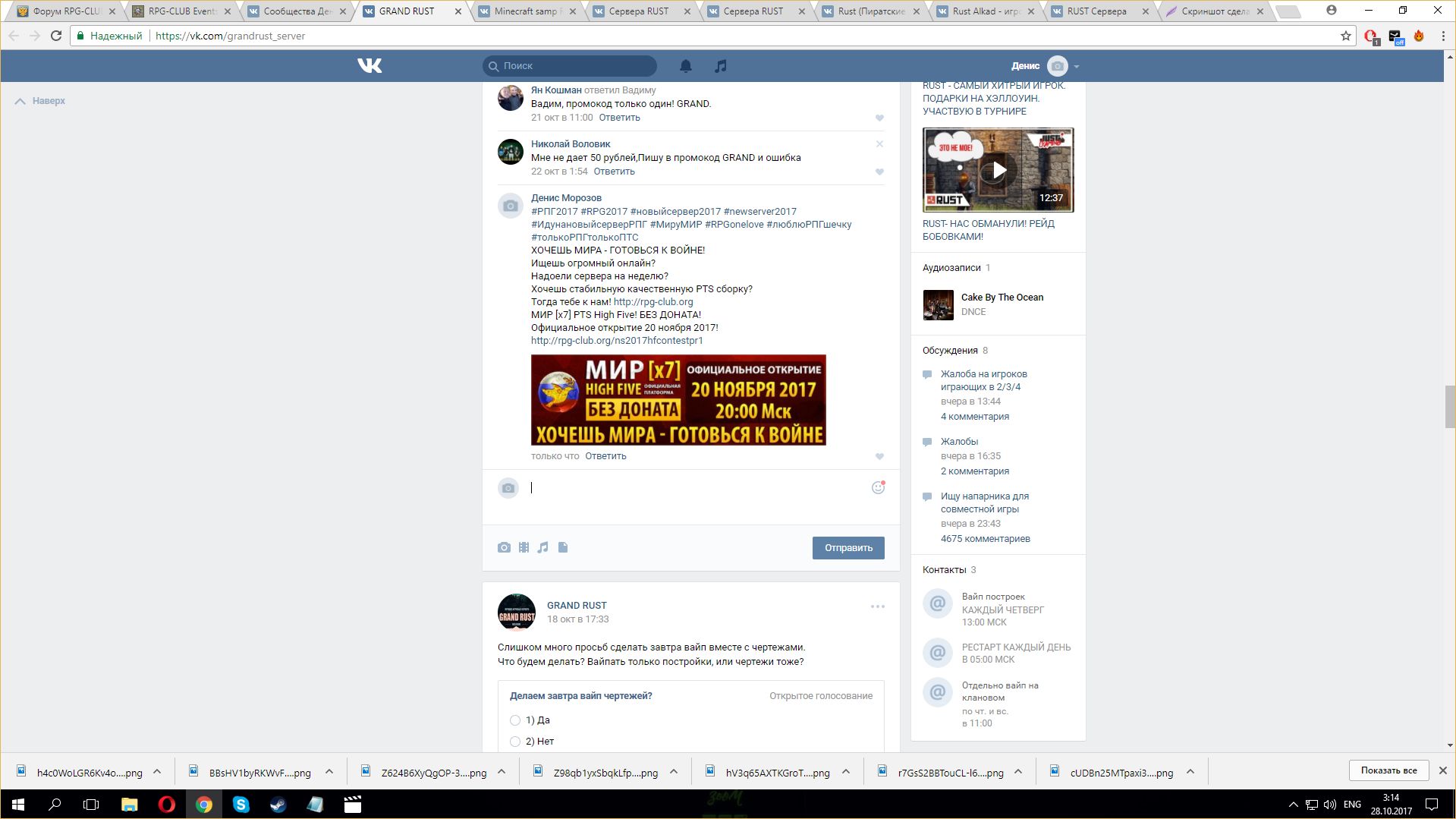Like Николай Воловик's comment
Viewport: 1456px width, 819px height.
(x=879, y=172)
